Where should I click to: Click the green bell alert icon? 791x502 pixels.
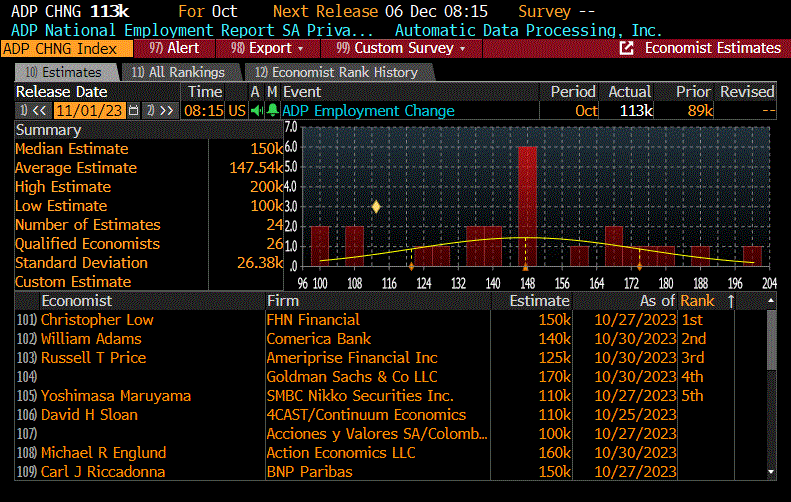point(272,110)
